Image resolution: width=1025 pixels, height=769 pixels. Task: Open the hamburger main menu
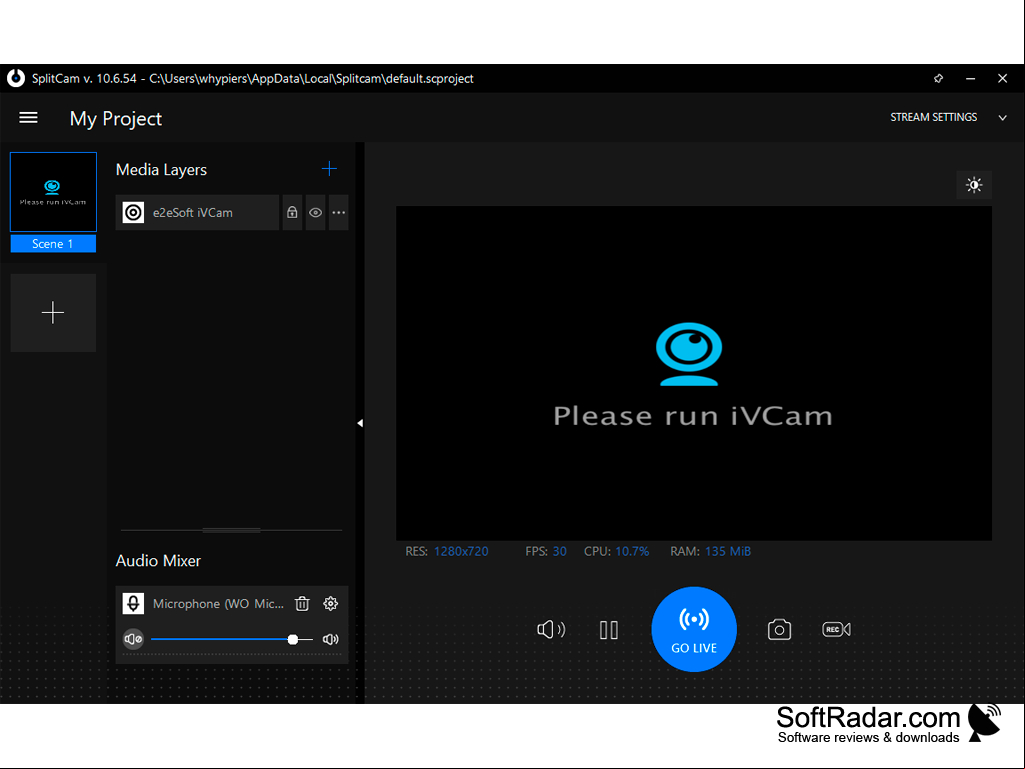click(x=28, y=118)
